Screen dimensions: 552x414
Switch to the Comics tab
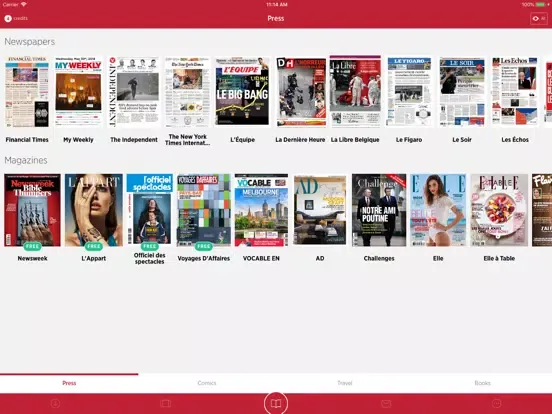coord(207,383)
